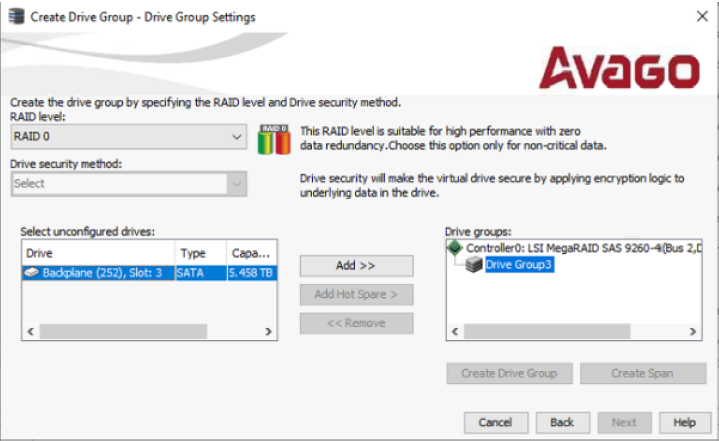Select Backplane (252), Slot: 3 drive row

pos(149,273)
